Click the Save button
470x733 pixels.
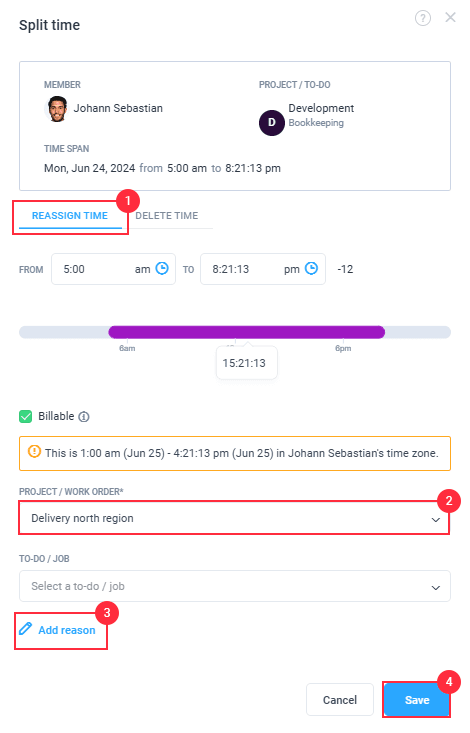(417, 700)
